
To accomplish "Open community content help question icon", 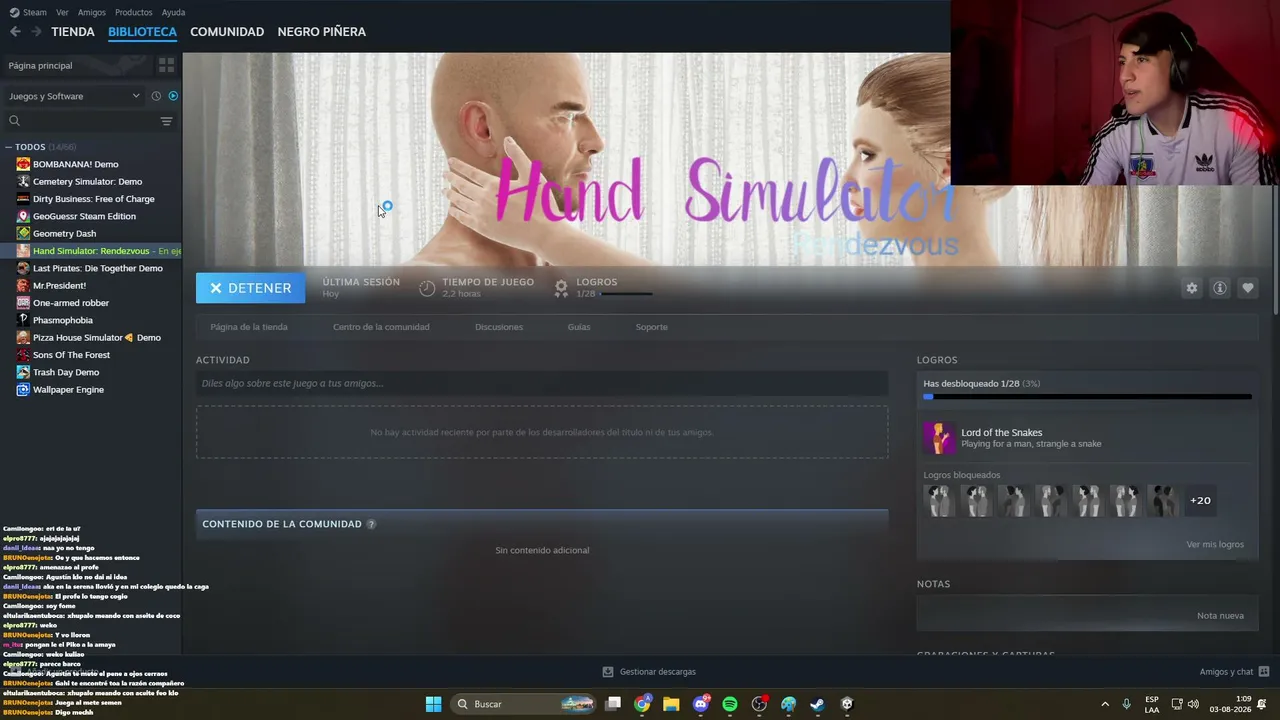I will (371, 524).
